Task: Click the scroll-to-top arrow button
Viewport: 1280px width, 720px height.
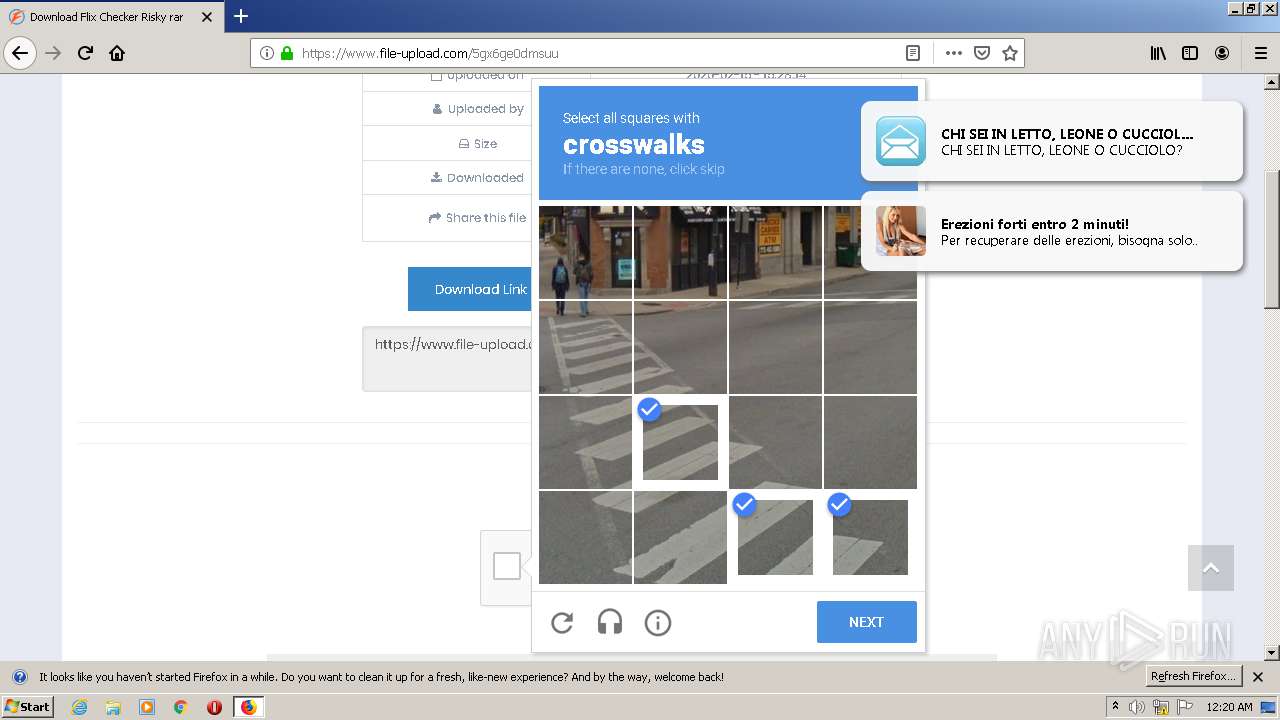Action: 1211,568
